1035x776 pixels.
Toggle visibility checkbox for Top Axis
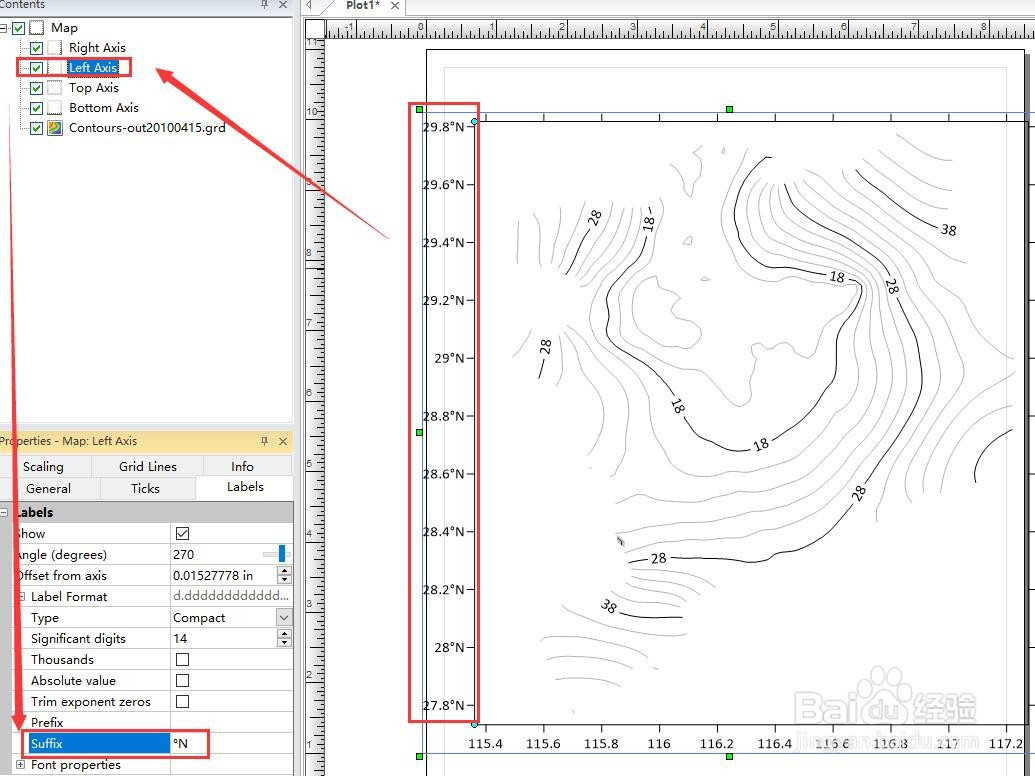(36, 88)
